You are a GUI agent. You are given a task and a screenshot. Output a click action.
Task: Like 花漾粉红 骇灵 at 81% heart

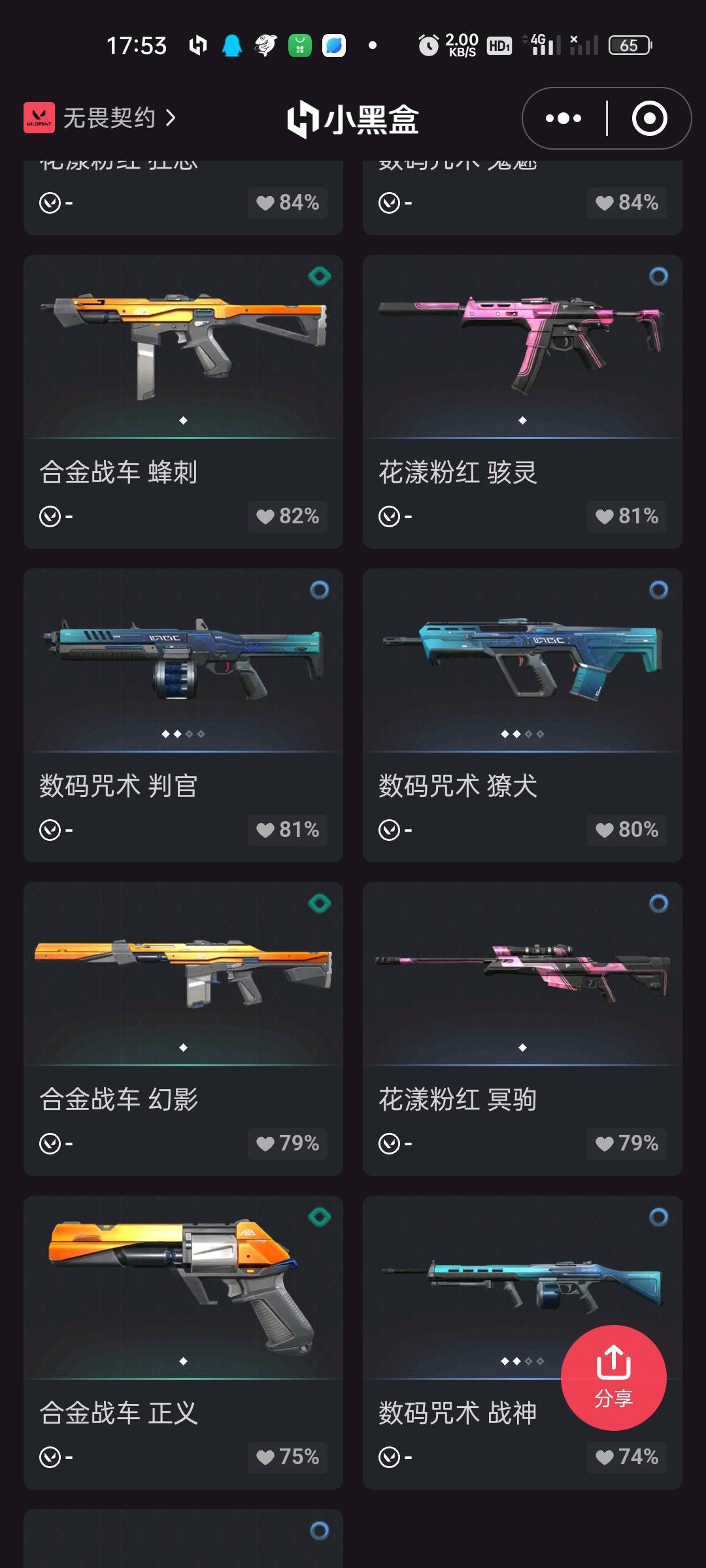point(627,516)
